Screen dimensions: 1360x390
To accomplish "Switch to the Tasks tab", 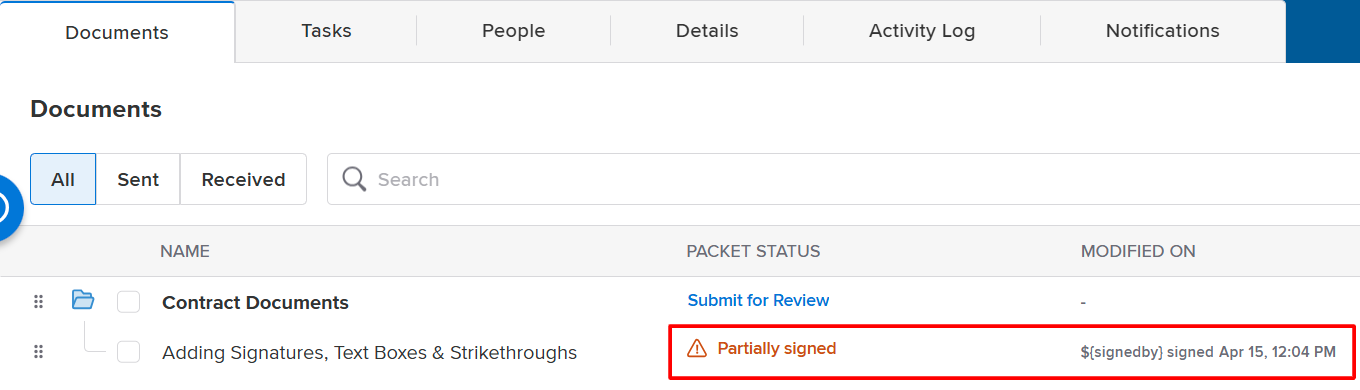I will pos(326,31).
